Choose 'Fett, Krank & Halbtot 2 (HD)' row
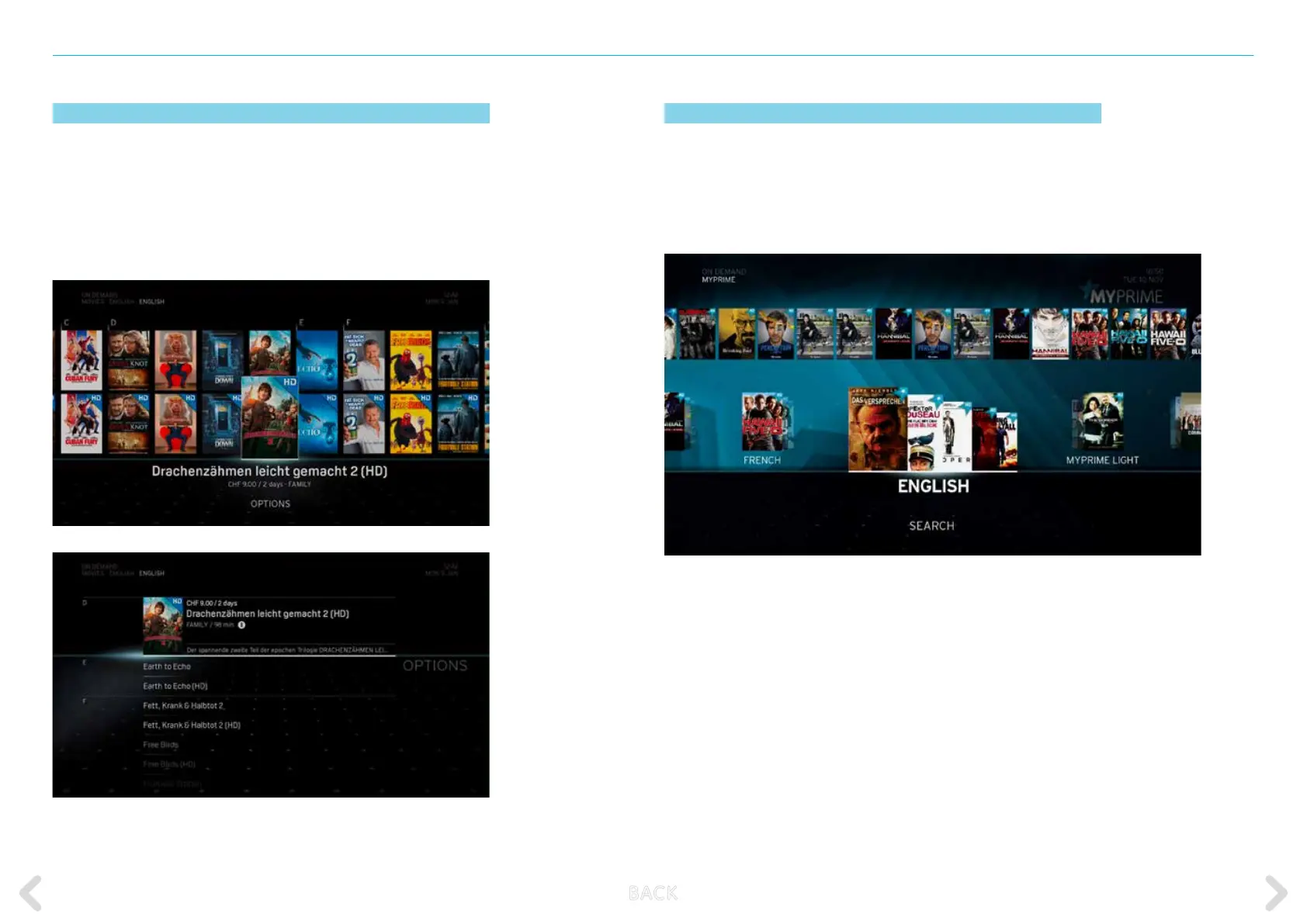The width and height of the screenshot is (1307, 924). [192, 725]
